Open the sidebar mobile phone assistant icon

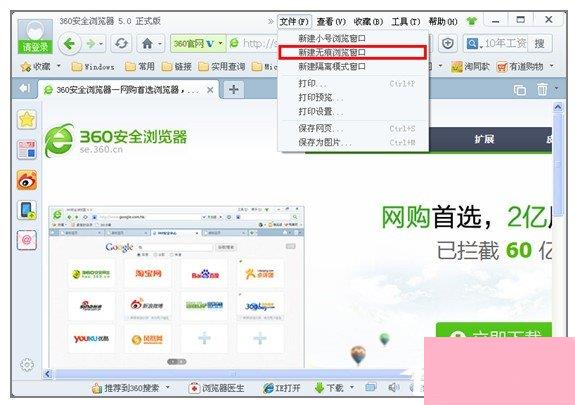click(27, 210)
